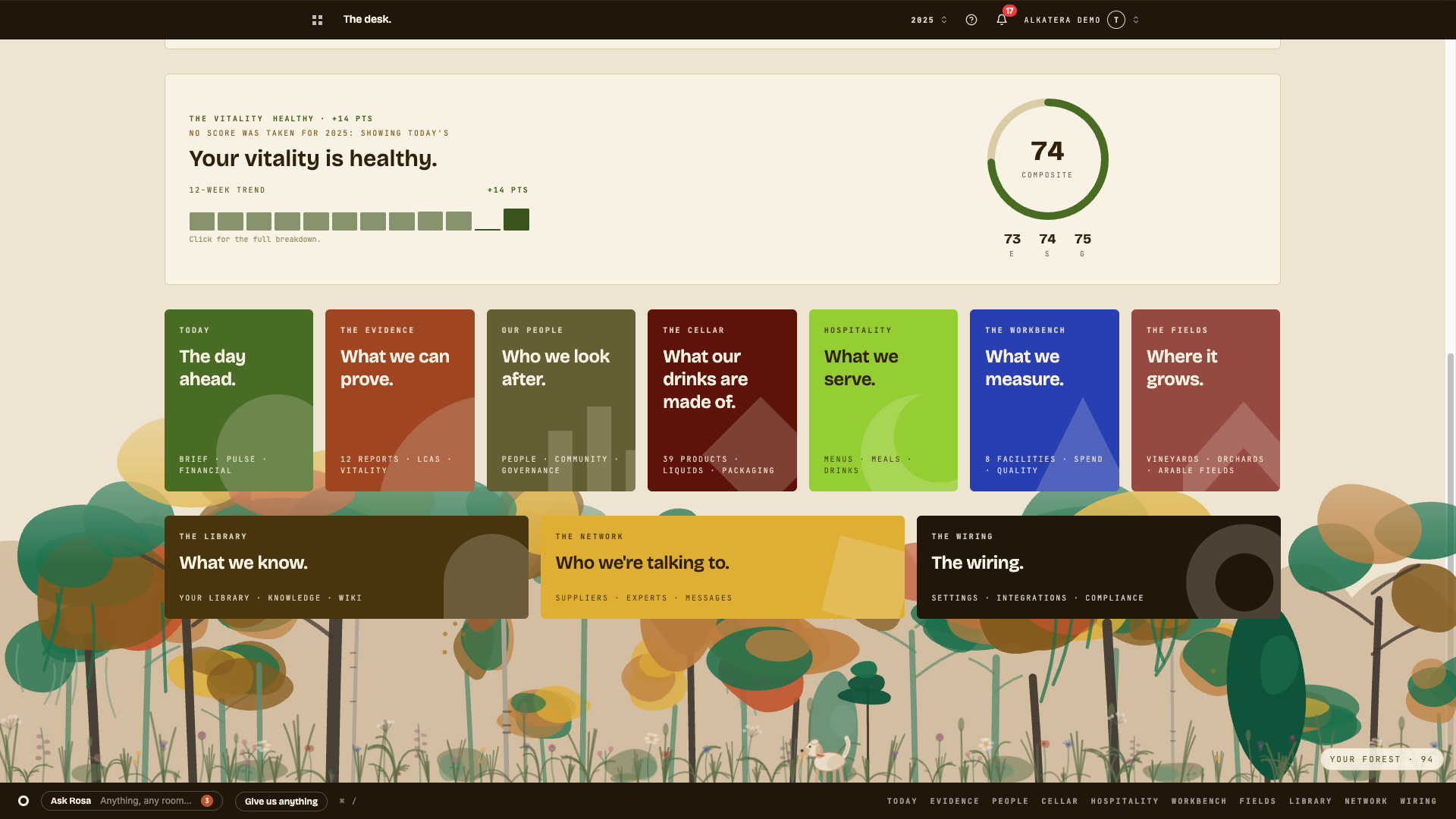Go to HOSPITALITY in bottom navigation
Screen dimensions: 1456x819
[x=1125, y=802]
